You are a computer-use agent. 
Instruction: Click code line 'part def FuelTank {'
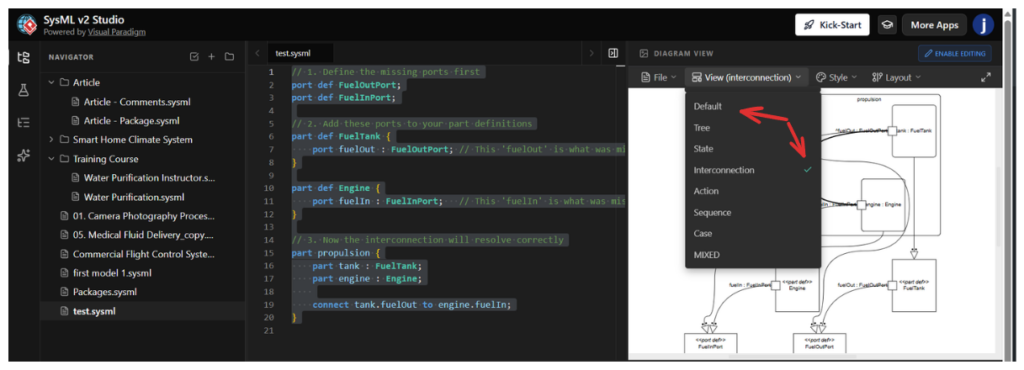pos(340,136)
